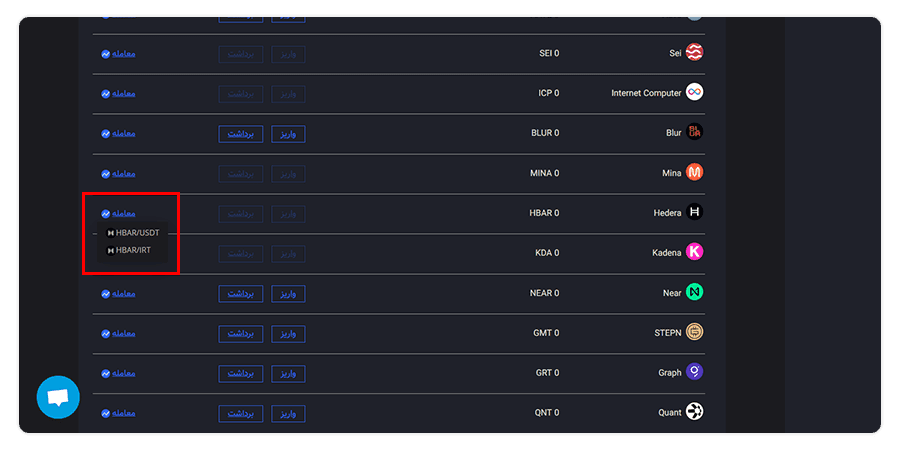Click the dimmed واریز button for ICP

(288, 94)
